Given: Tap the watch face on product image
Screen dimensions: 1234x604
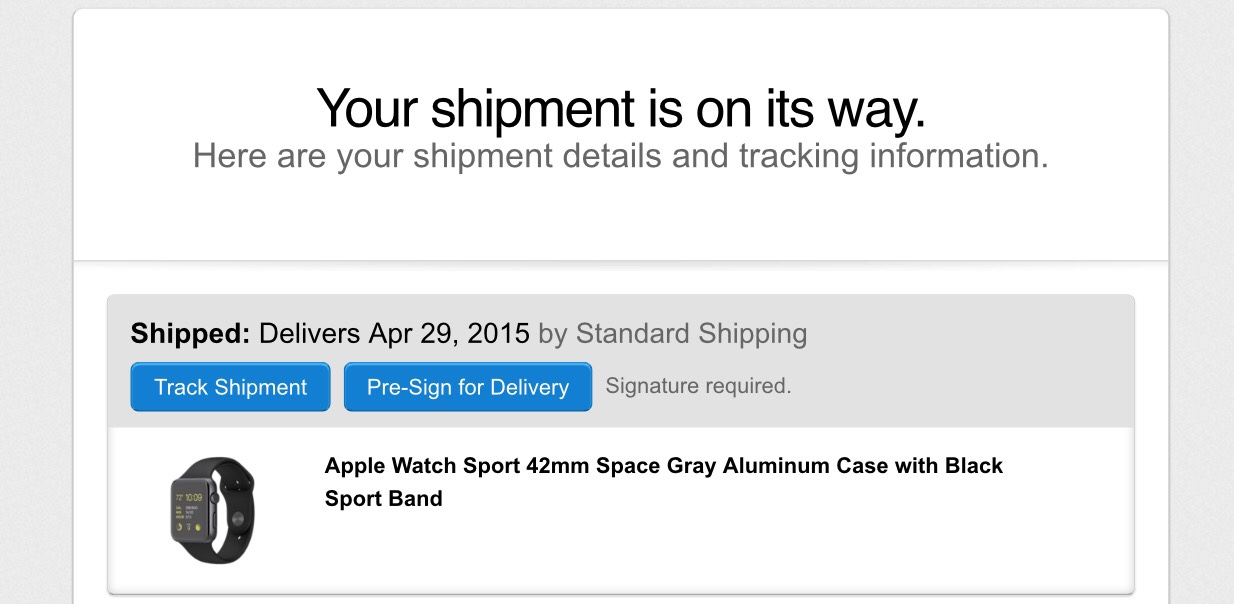Looking at the screenshot, I should tap(193, 510).
